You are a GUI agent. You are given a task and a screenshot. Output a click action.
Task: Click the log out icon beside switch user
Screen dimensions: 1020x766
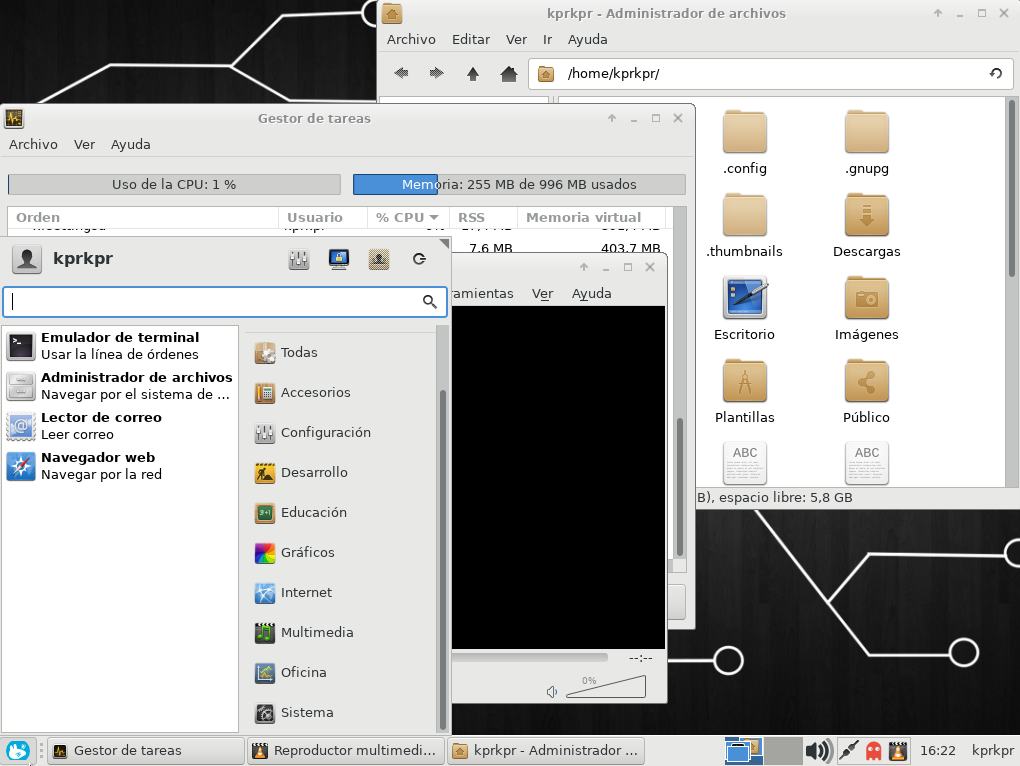419,259
